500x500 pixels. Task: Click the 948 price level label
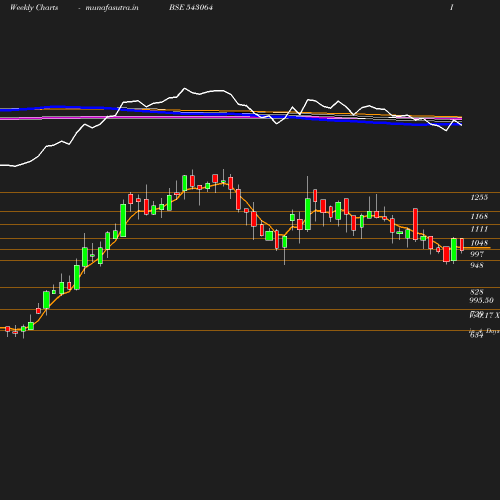(x=477, y=265)
